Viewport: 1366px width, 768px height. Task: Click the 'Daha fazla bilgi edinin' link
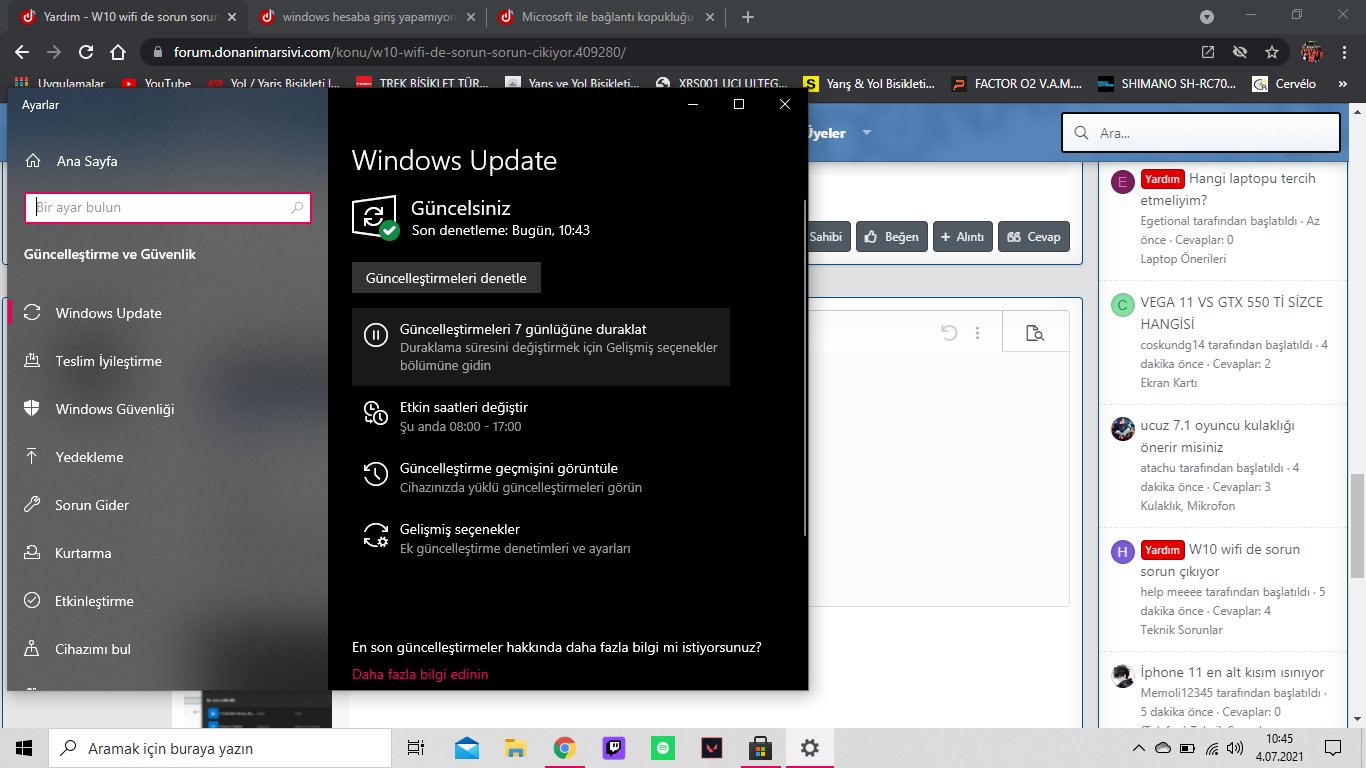click(420, 674)
